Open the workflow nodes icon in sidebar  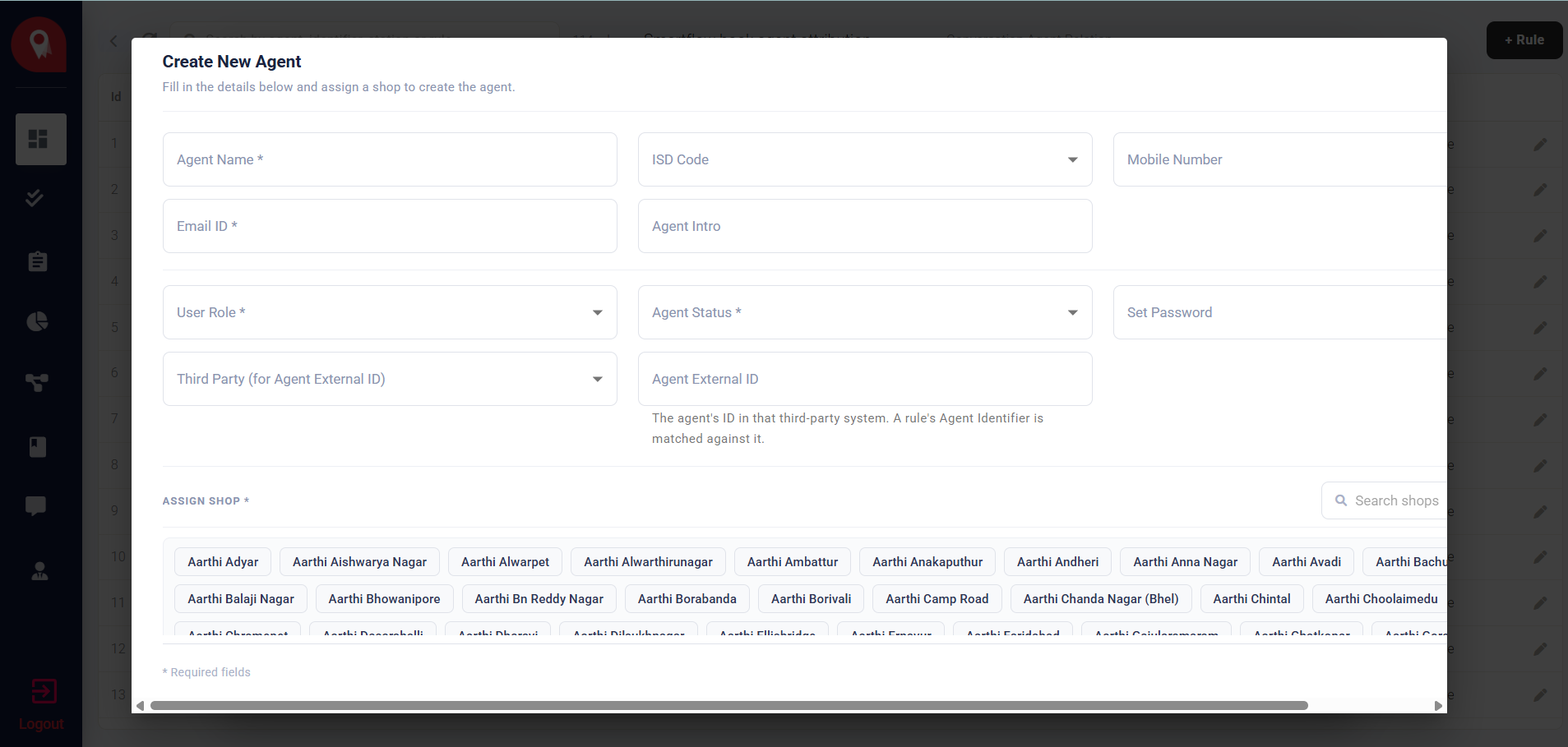(x=37, y=382)
